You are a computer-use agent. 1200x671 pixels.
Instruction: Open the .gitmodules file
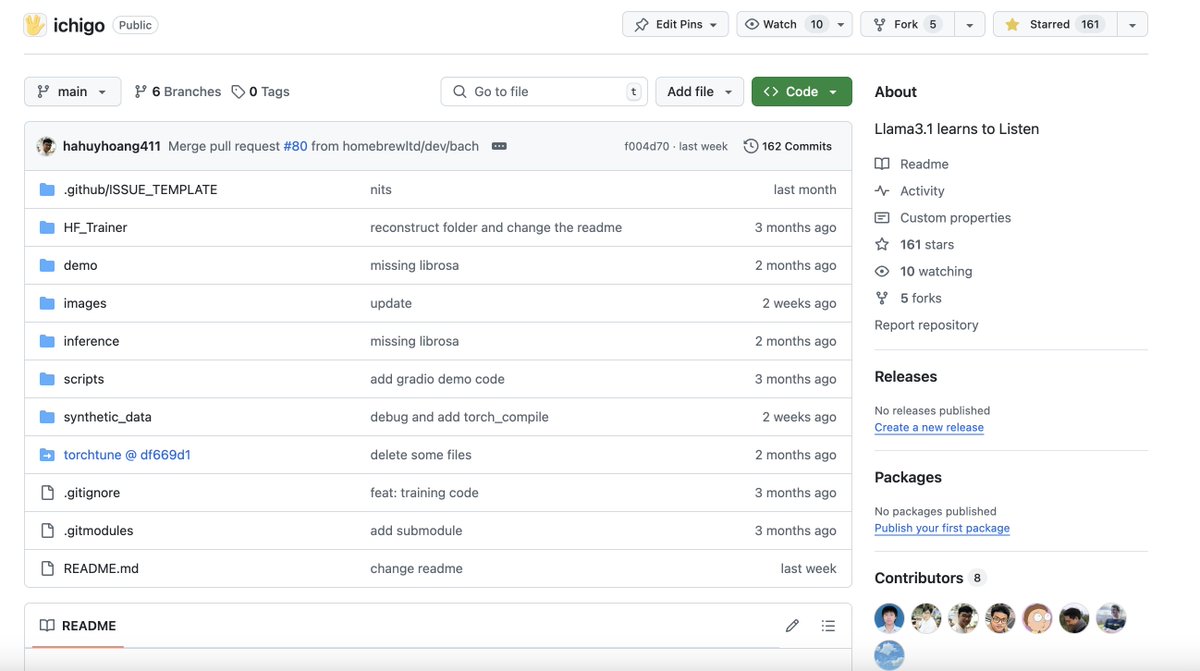coord(98,531)
